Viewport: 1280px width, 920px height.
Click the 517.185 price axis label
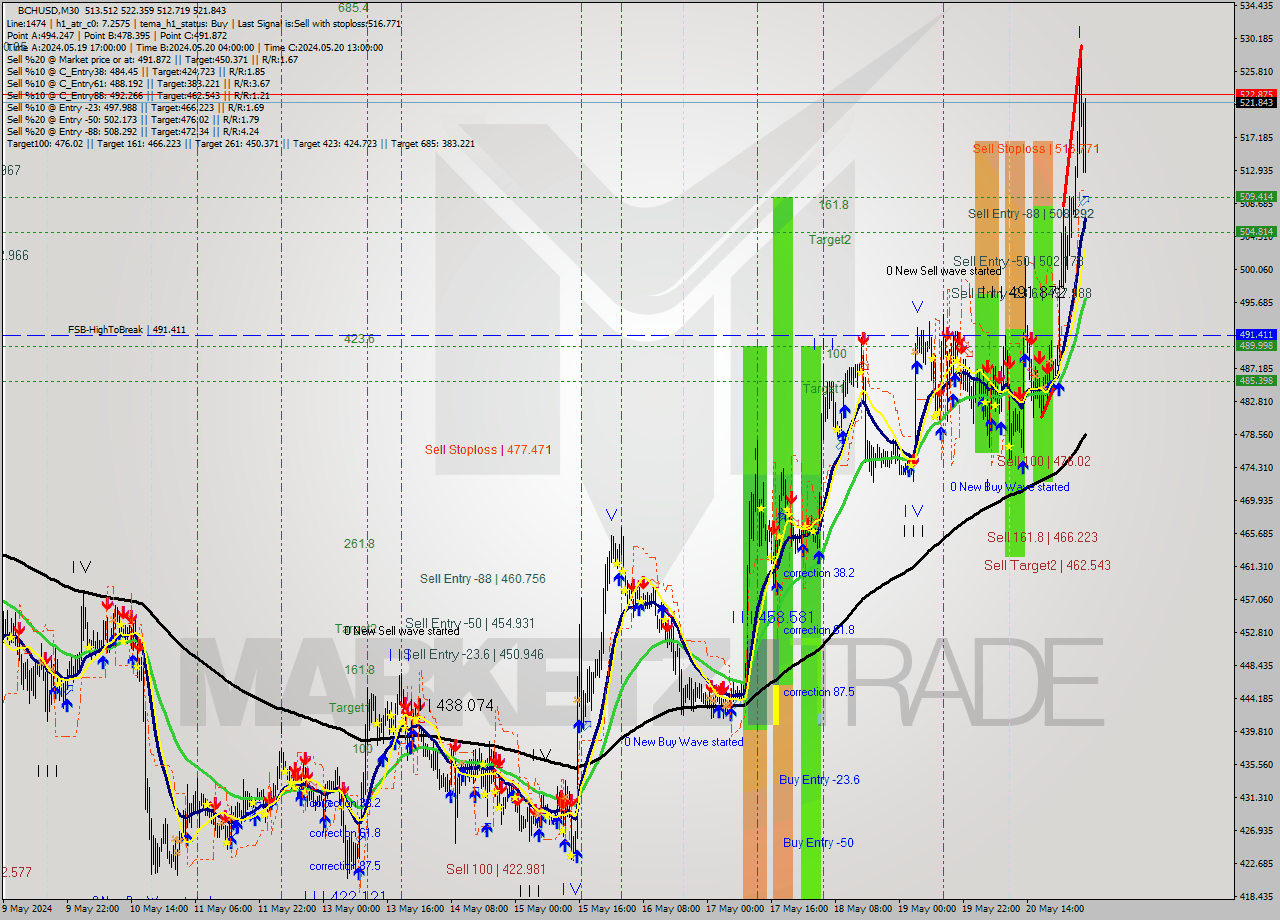(1256, 137)
